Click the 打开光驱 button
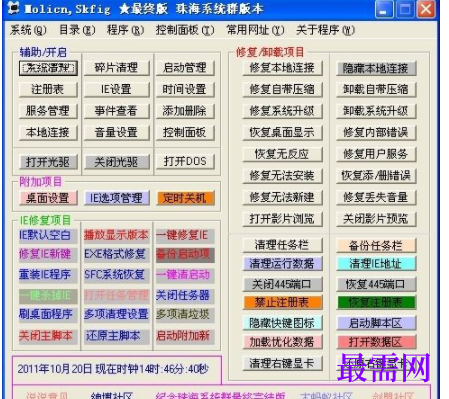The image size is (449, 399). click(x=48, y=162)
